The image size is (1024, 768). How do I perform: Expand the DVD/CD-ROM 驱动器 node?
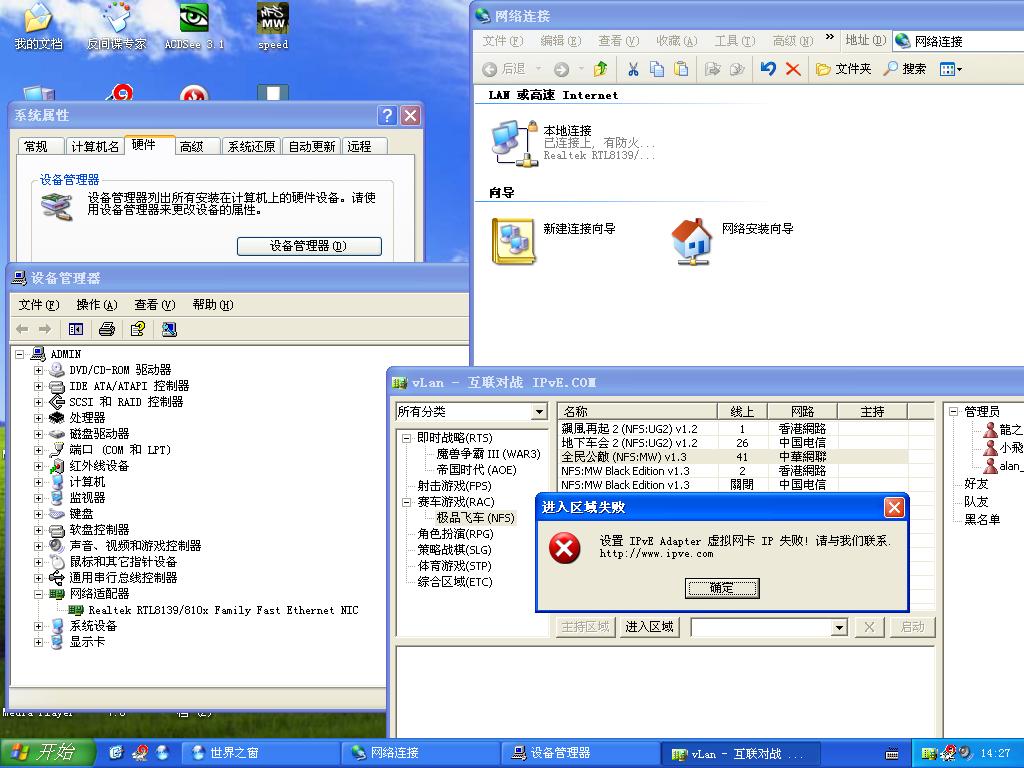coord(39,370)
